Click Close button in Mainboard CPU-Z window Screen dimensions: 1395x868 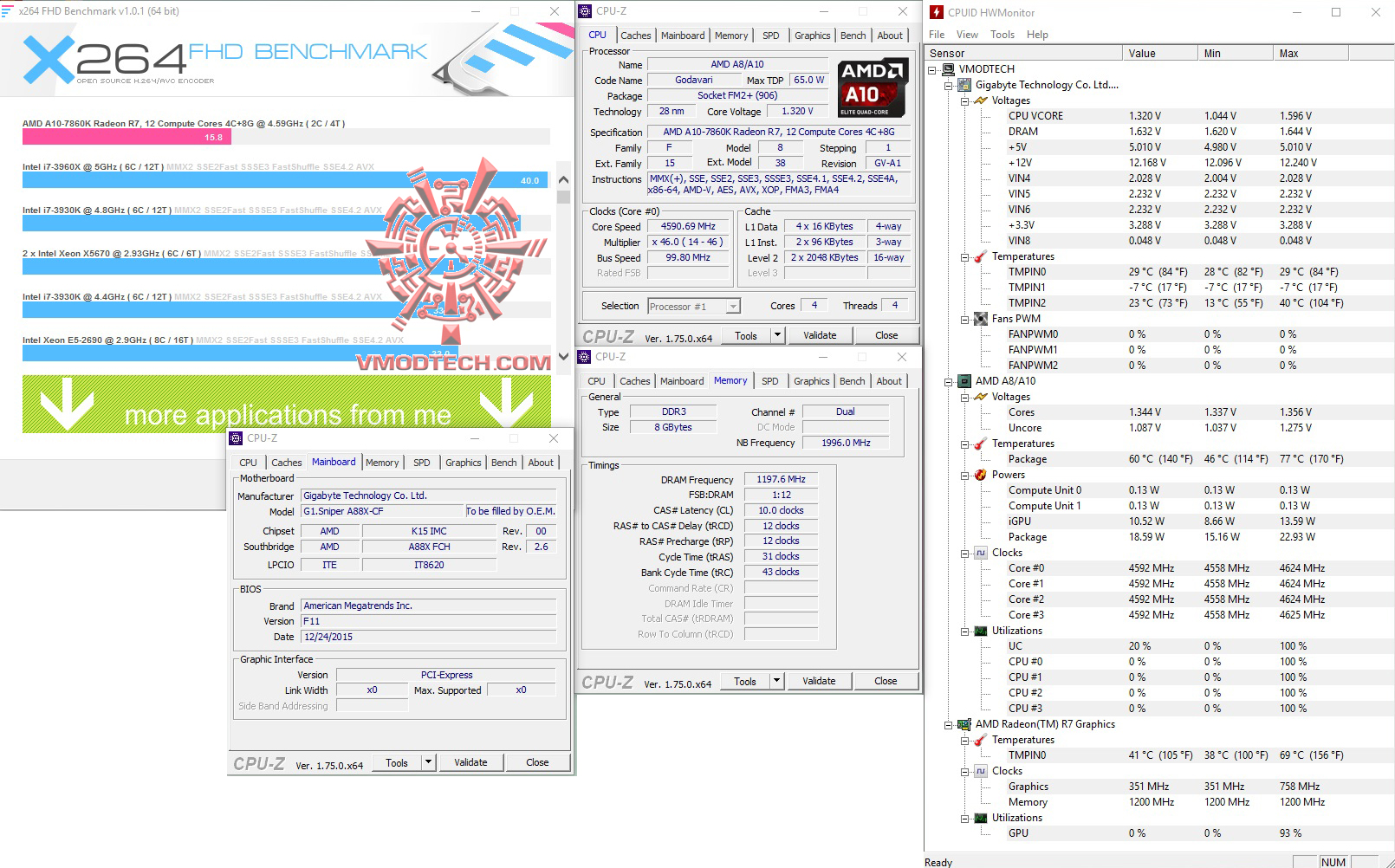pos(537,762)
